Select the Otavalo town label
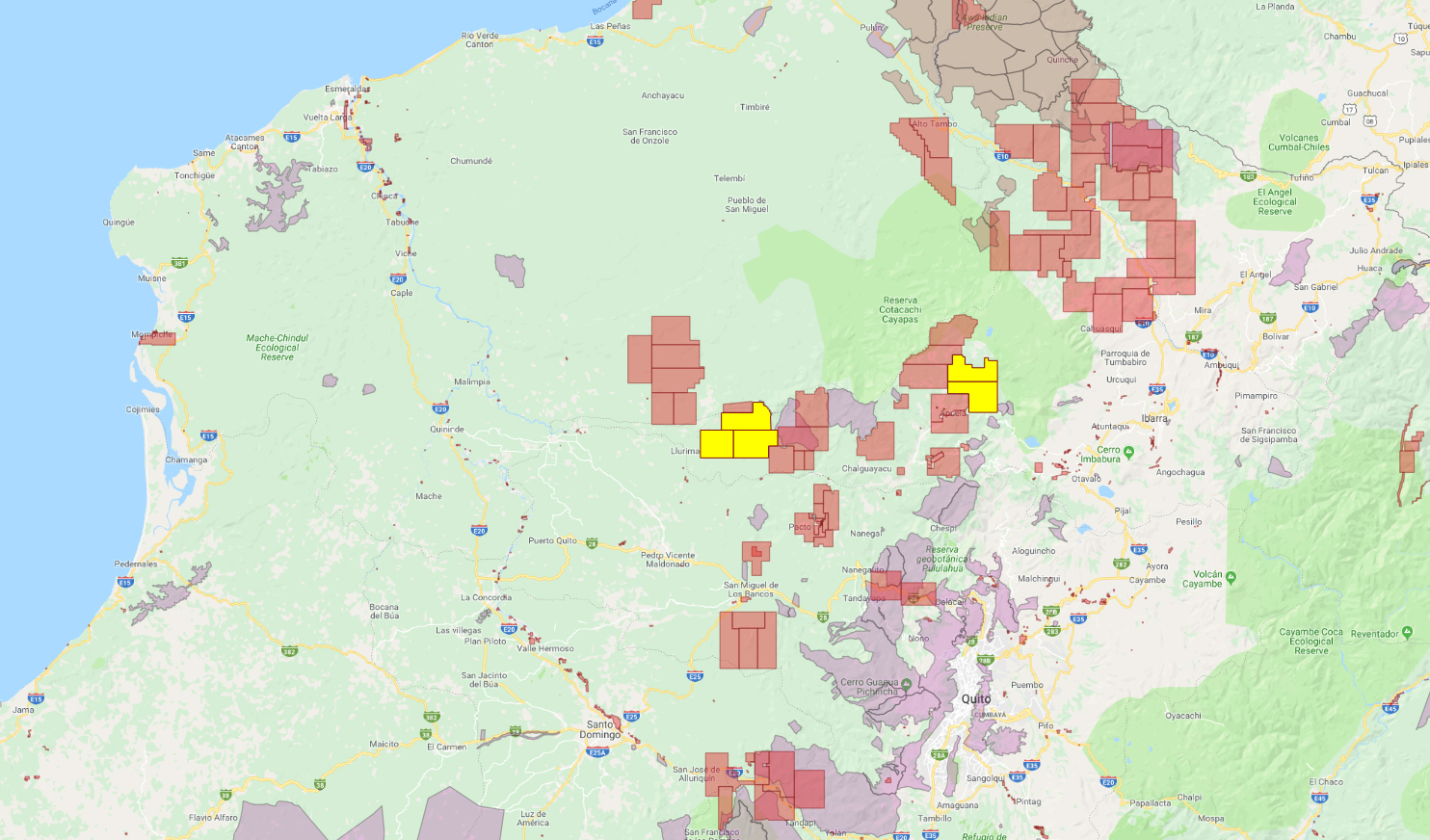The image size is (1430, 840). [1086, 478]
